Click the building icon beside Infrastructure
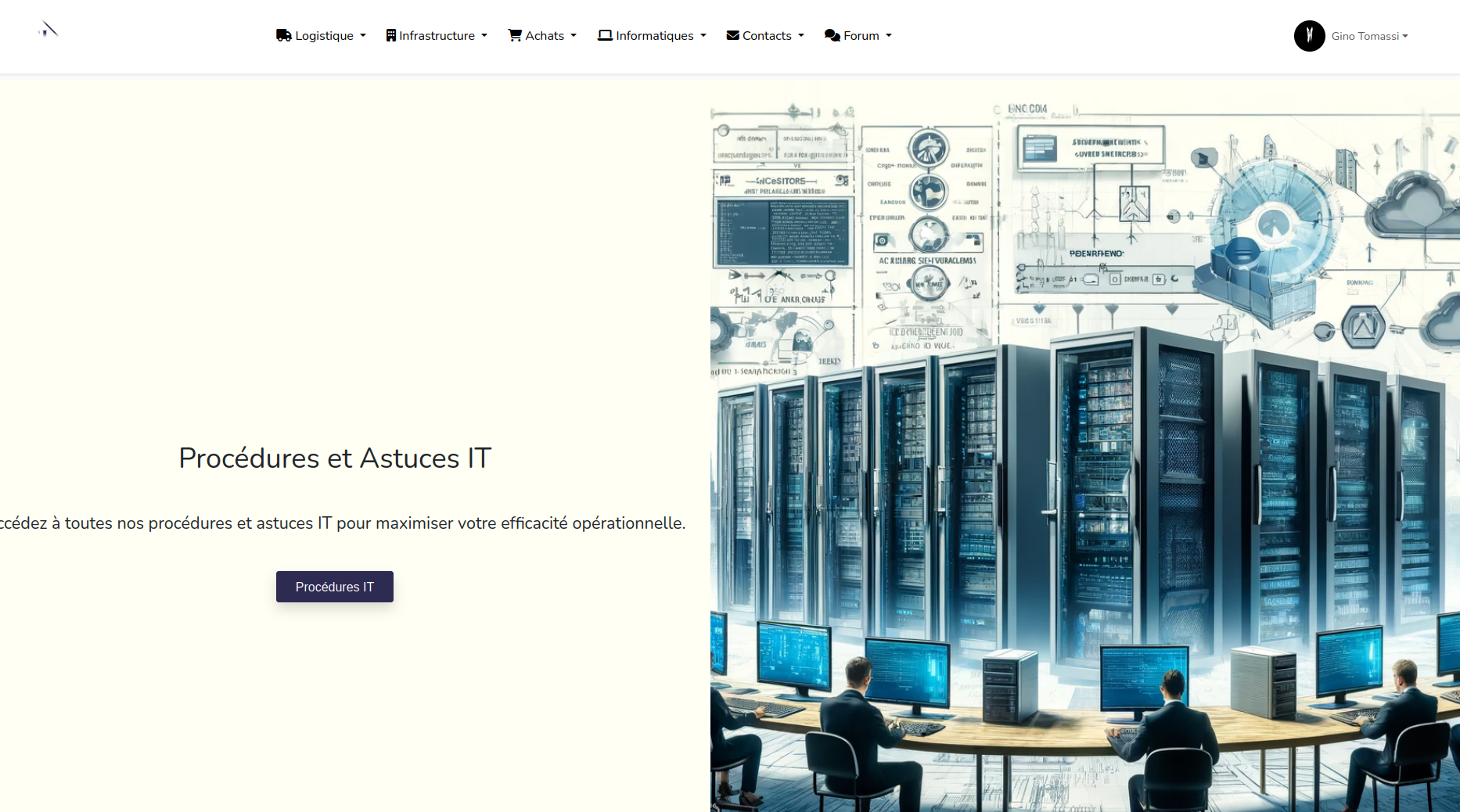This screenshot has width=1460, height=812. pos(390,35)
